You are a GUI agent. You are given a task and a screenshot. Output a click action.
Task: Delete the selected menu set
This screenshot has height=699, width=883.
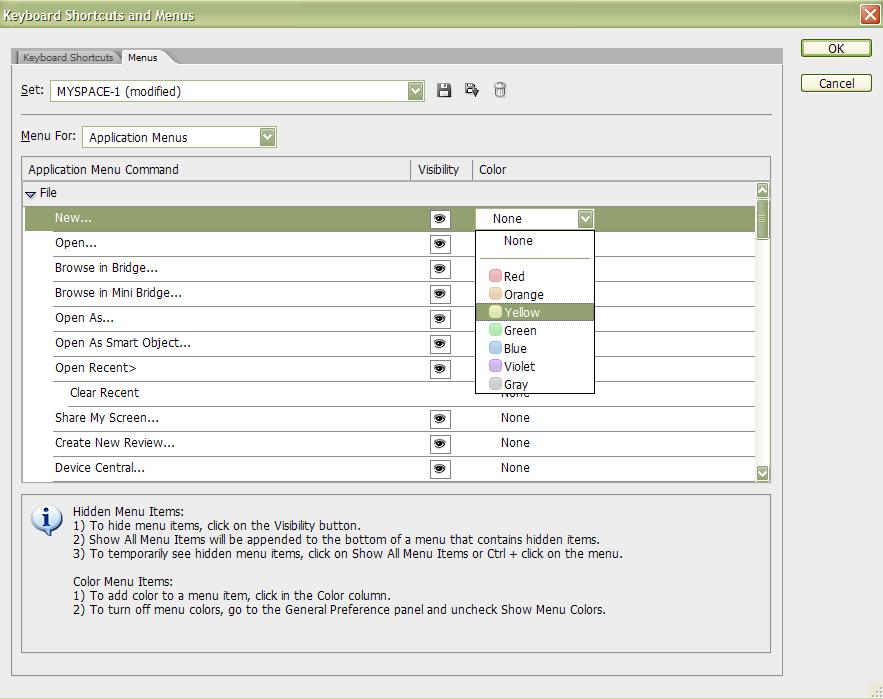coord(498,90)
